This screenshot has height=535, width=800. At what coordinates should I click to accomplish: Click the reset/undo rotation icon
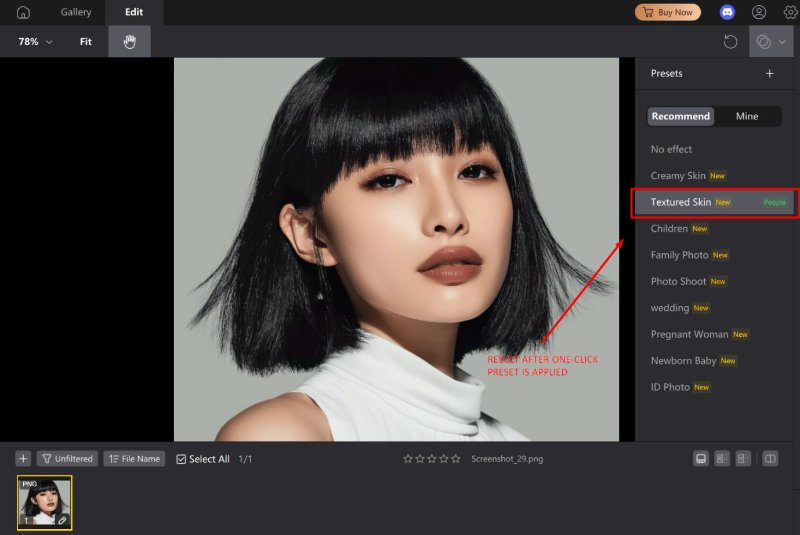coord(730,42)
